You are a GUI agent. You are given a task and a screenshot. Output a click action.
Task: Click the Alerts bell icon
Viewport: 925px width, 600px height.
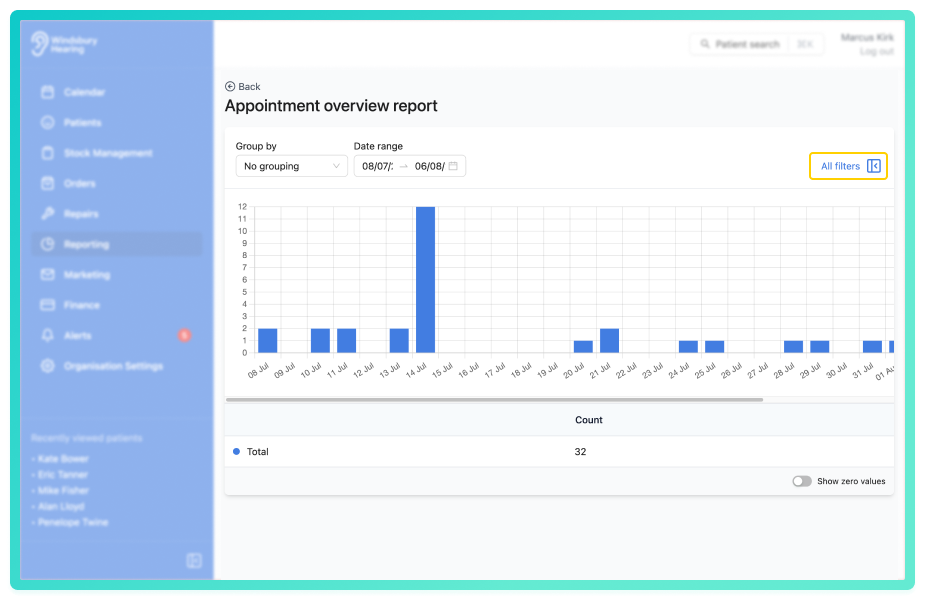click(48, 335)
